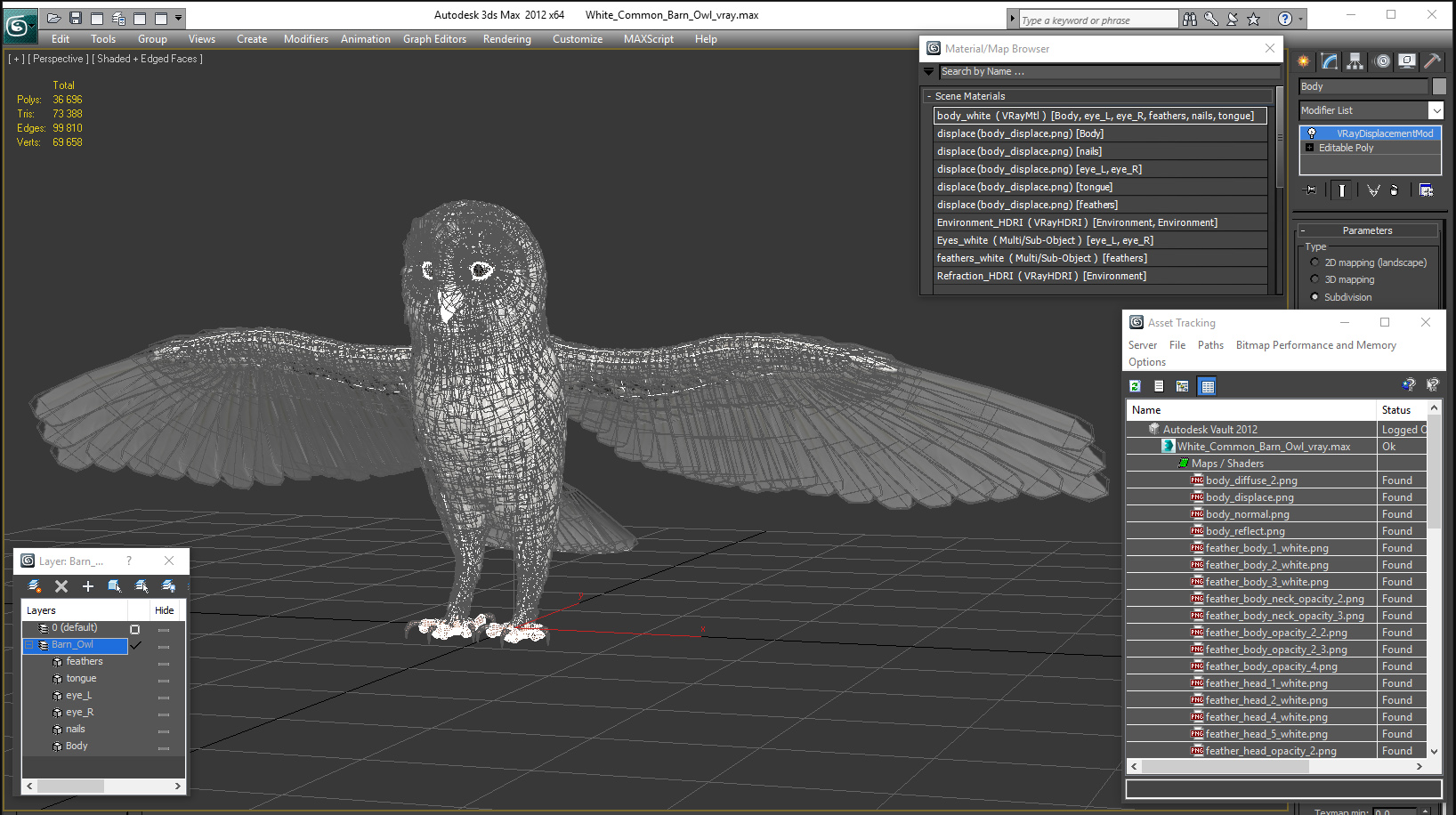Screen dimensions: 1456x815
Task: Toggle Hide for tongue object
Action: pos(164,680)
